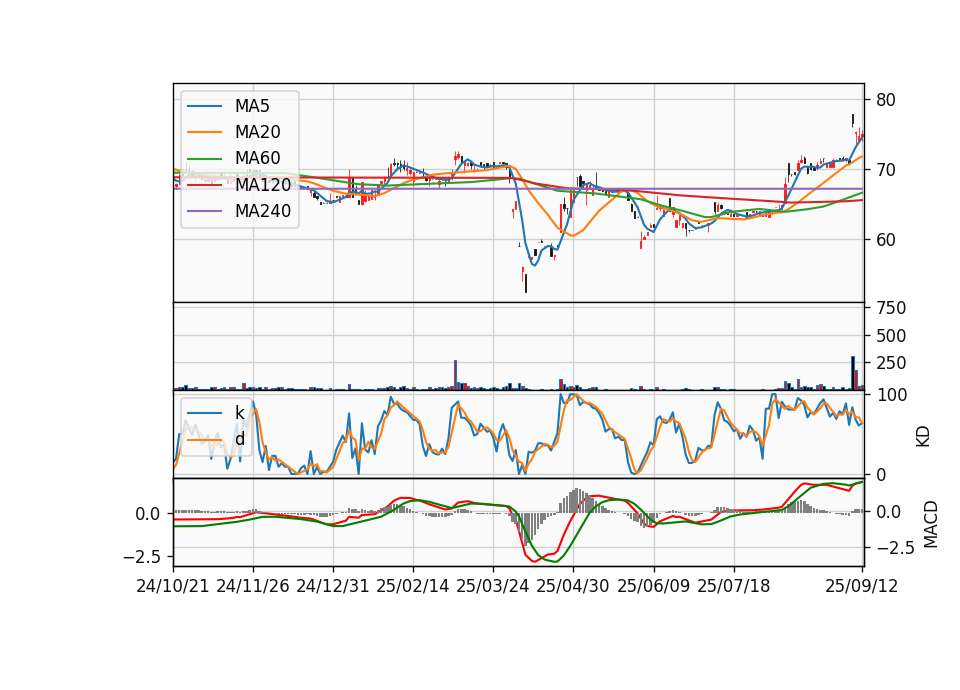
Task: Click the MA20 legend label
Action: pos(257,132)
